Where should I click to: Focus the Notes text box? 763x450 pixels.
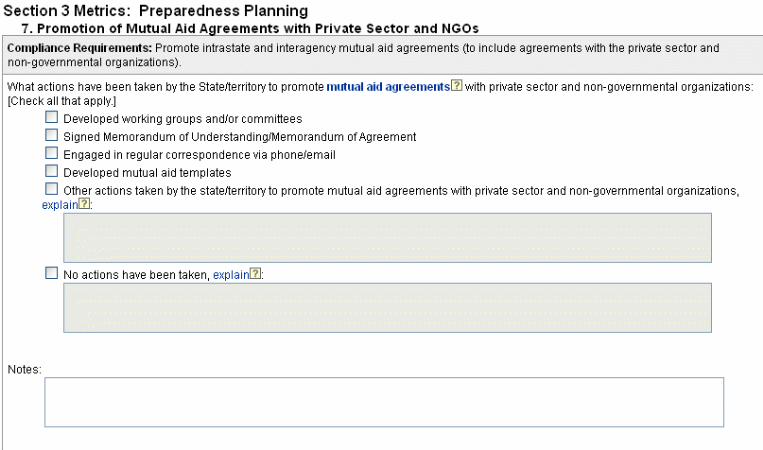383,401
